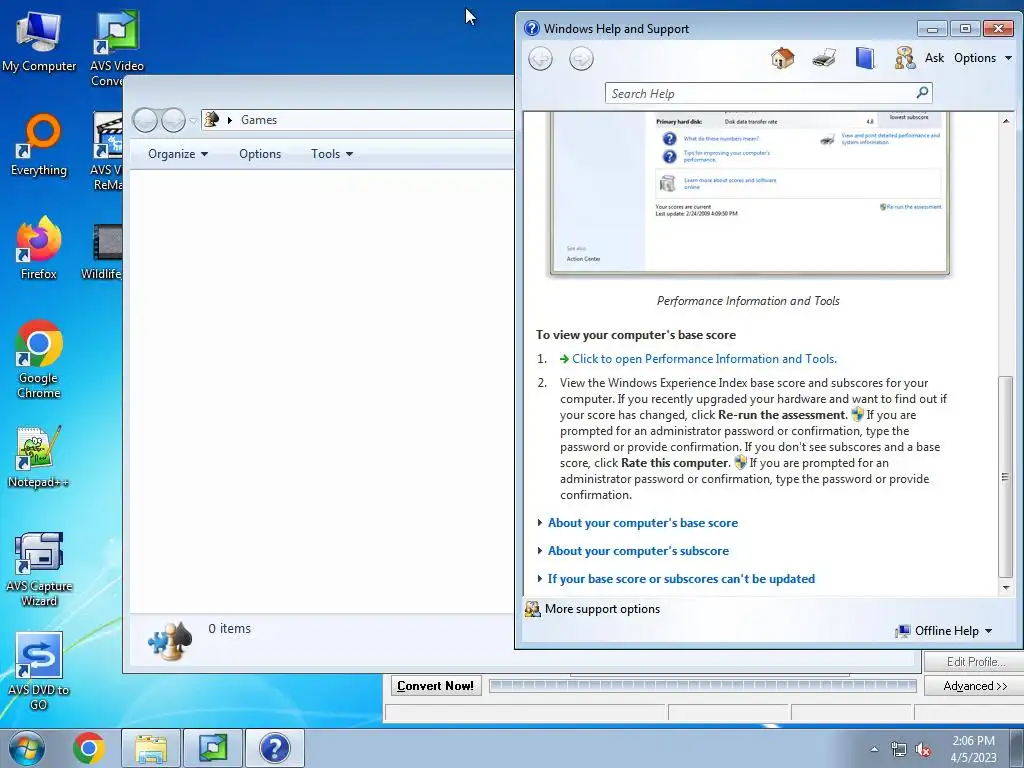The height and width of the screenshot is (768, 1024).
Task: Click More support options link
Action: (602, 609)
